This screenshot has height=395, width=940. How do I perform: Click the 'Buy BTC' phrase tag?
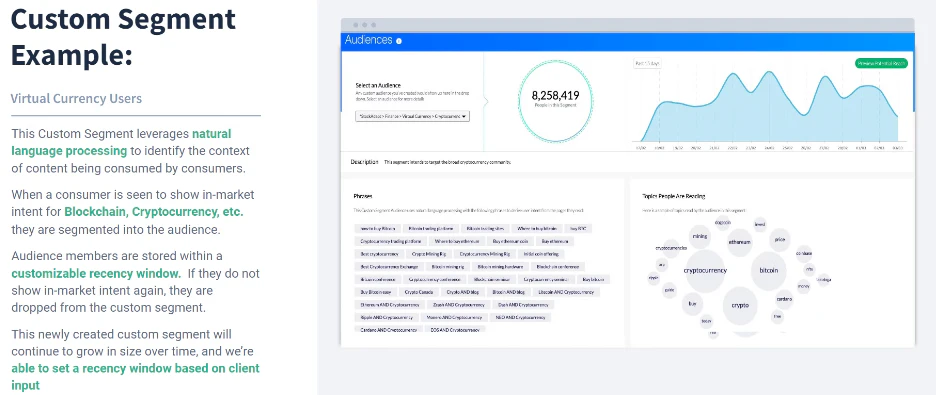579,228
